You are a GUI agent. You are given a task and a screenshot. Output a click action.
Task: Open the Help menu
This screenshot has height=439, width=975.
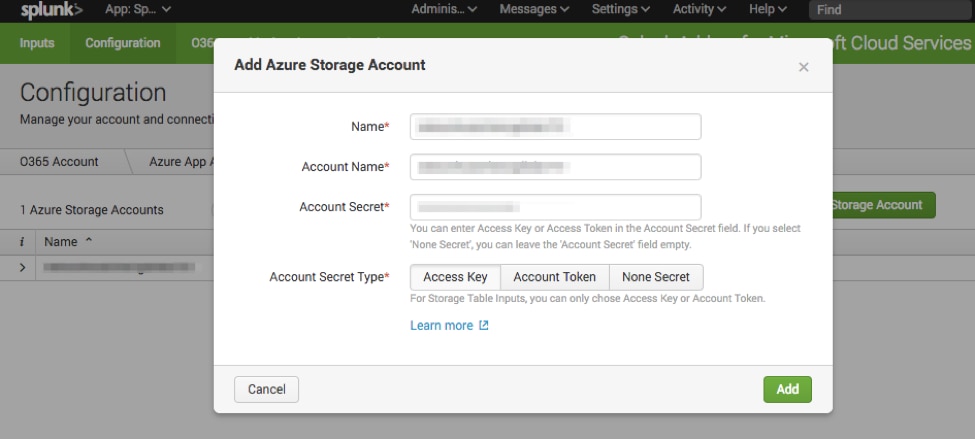pos(768,10)
